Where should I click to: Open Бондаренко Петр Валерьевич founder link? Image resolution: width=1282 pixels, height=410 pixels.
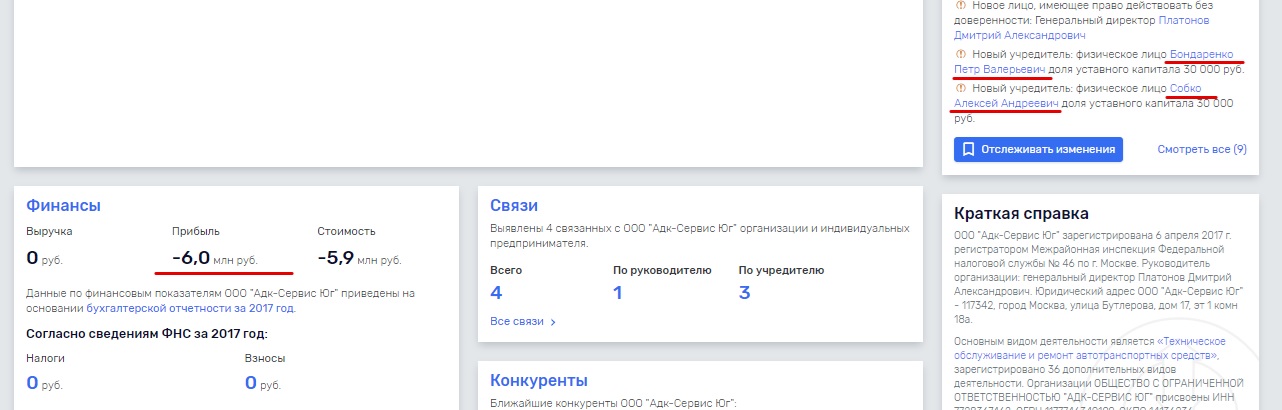click(x=1094, y=62)
